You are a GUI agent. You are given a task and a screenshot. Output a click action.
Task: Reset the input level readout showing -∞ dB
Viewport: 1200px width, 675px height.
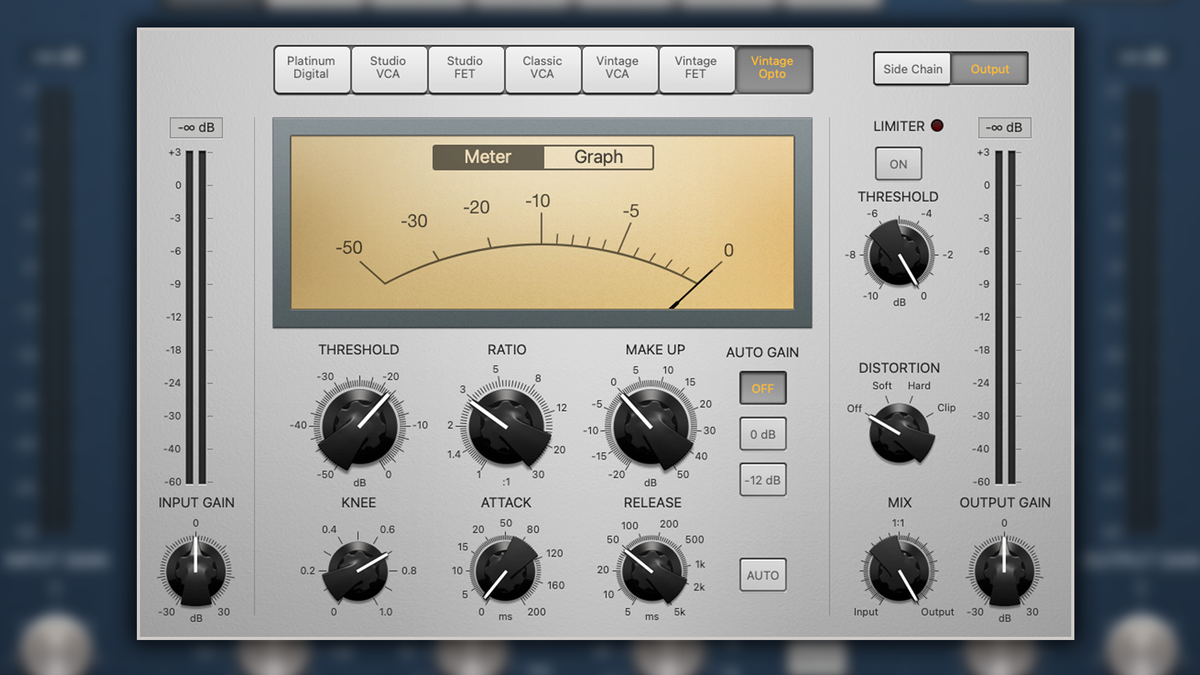coord(196,128)
